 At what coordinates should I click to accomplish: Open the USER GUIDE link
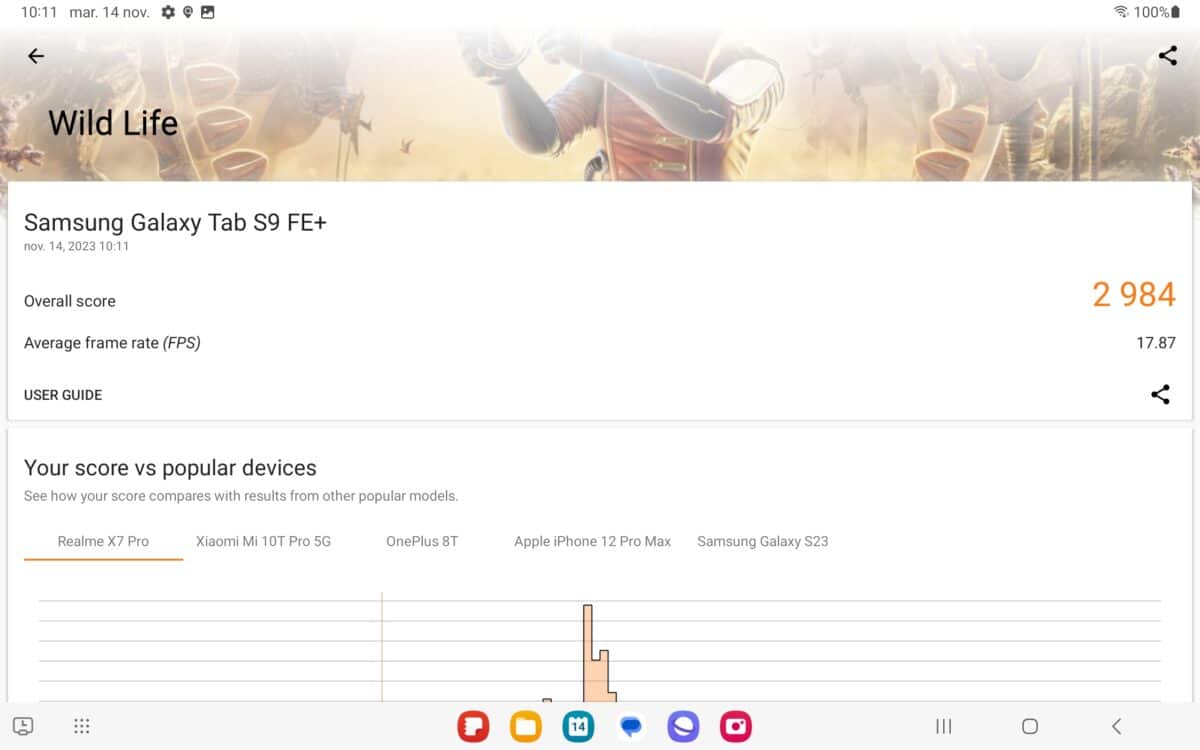tap(63, 395)
